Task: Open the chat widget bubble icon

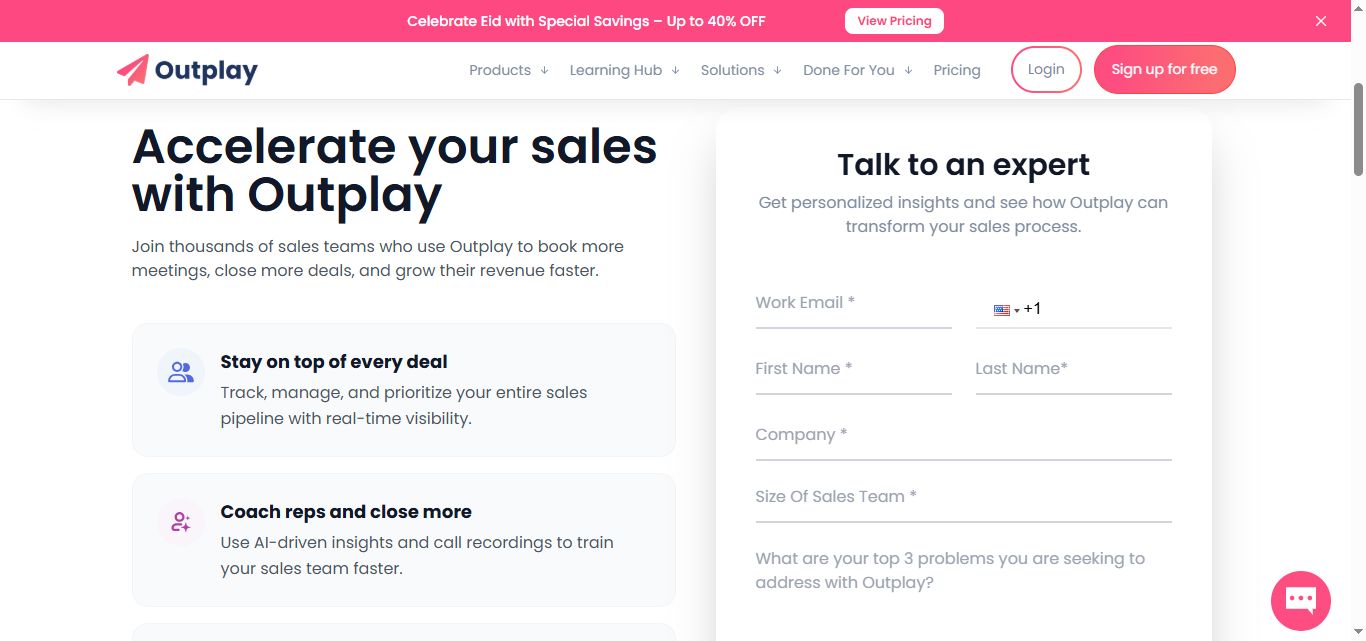Action: tap(1300, 600)
